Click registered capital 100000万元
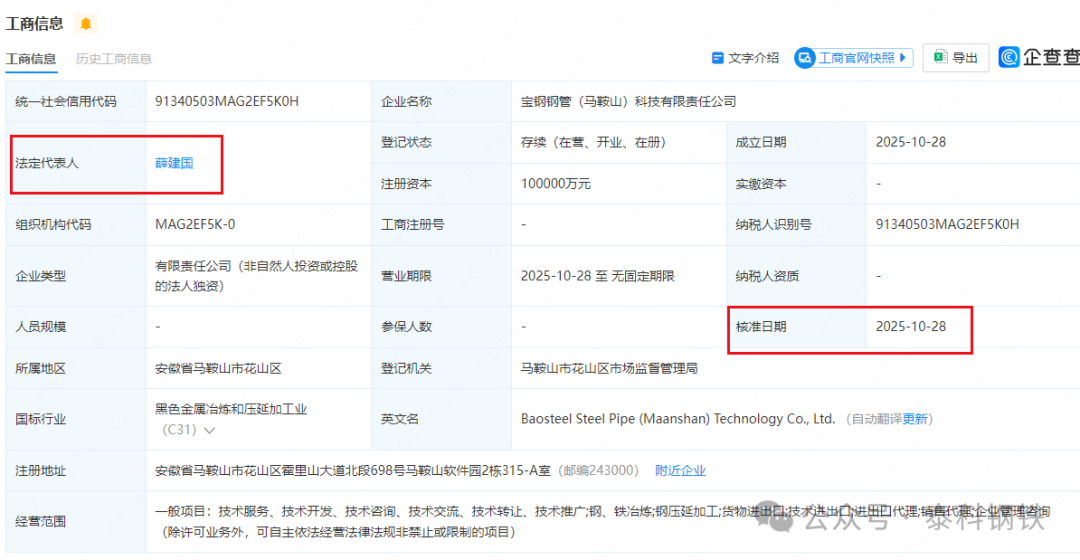The height and width of the screenshot is (560, 1080). (x=556, y=184)
